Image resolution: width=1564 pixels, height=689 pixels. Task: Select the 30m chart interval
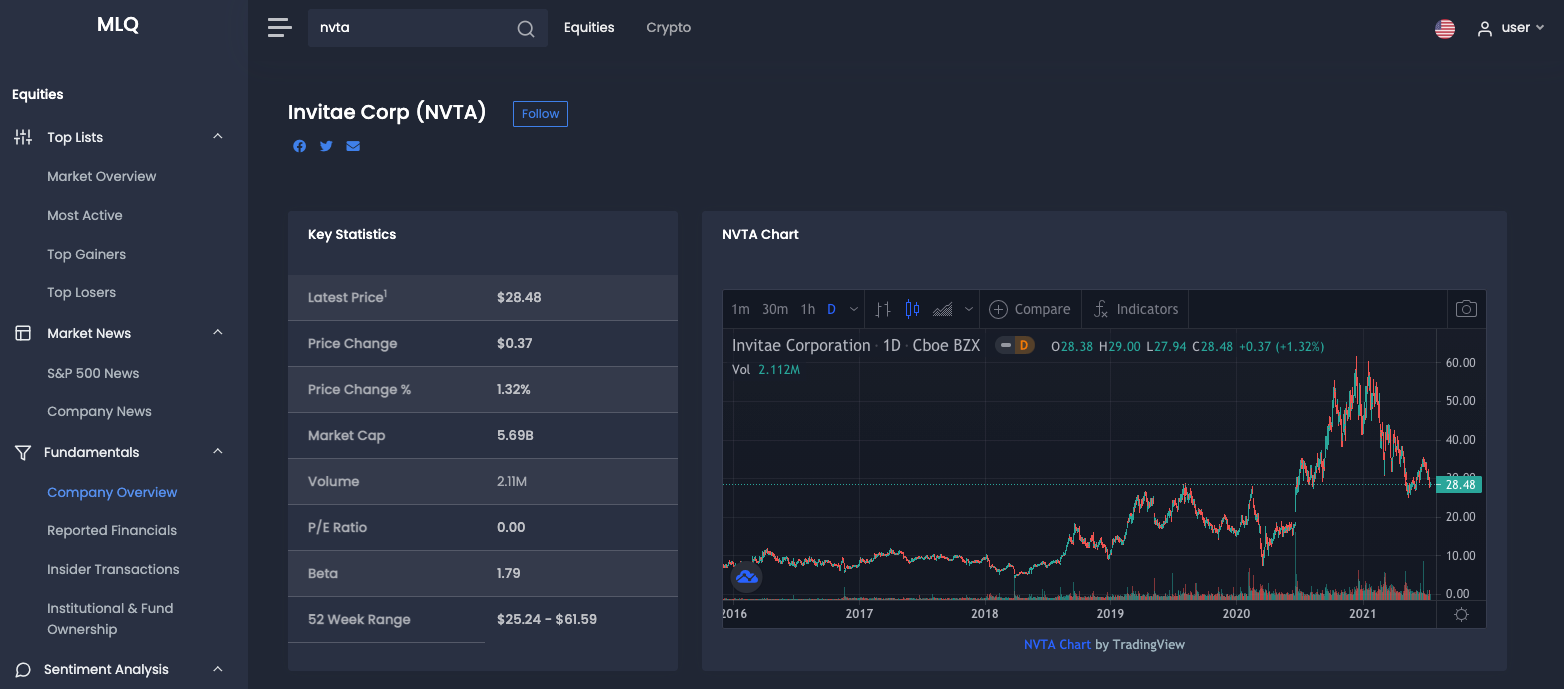[775, 309]
